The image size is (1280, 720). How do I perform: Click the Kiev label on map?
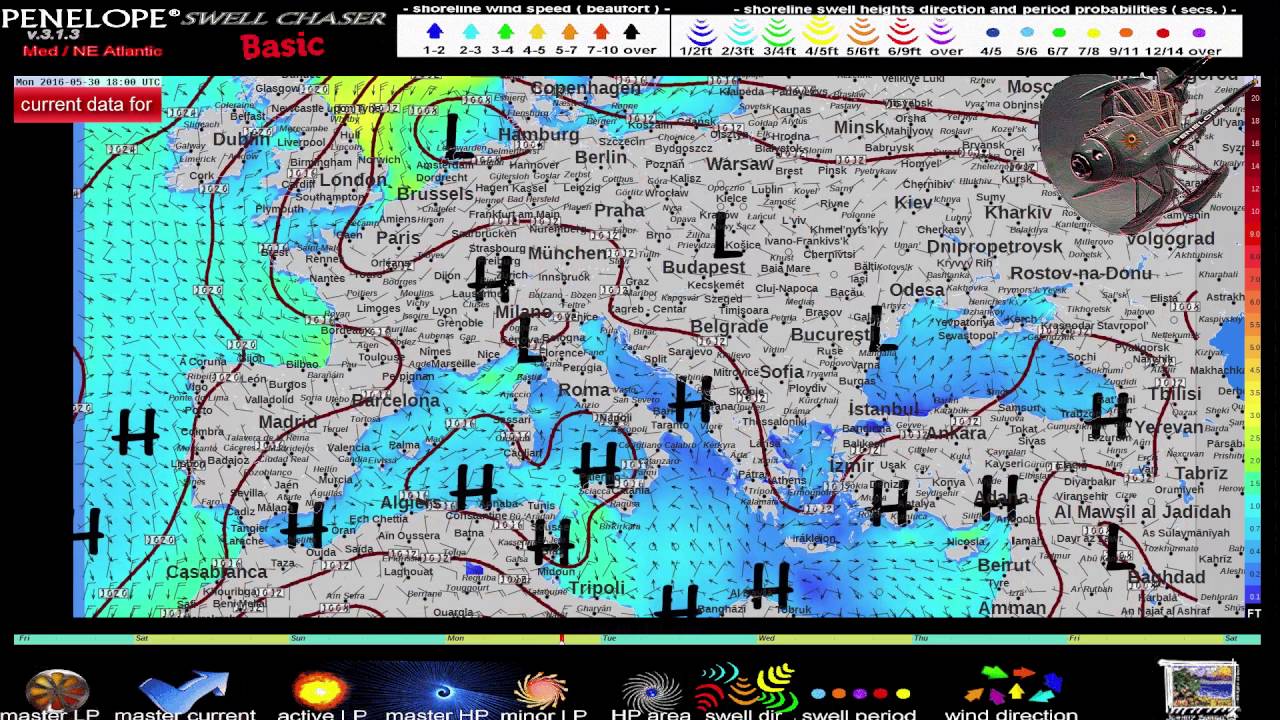coord(913,203)
